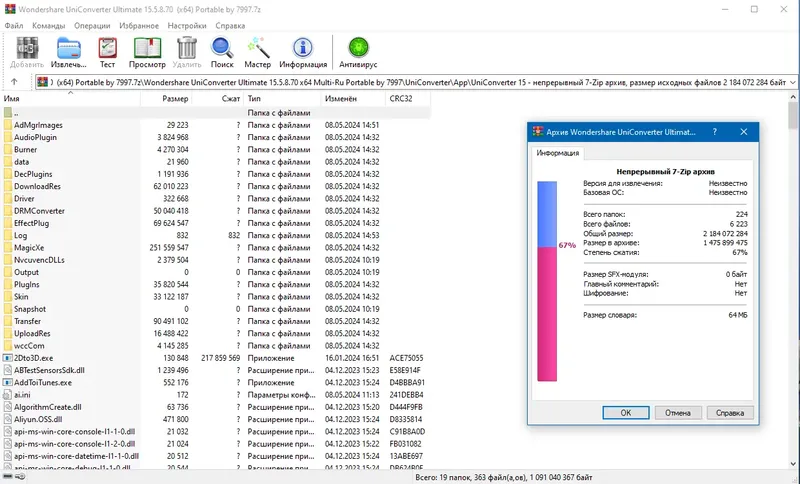Select the AlgorithmCreate.dll file
Screen dimensions: 800x484
(x=47, y=407)
